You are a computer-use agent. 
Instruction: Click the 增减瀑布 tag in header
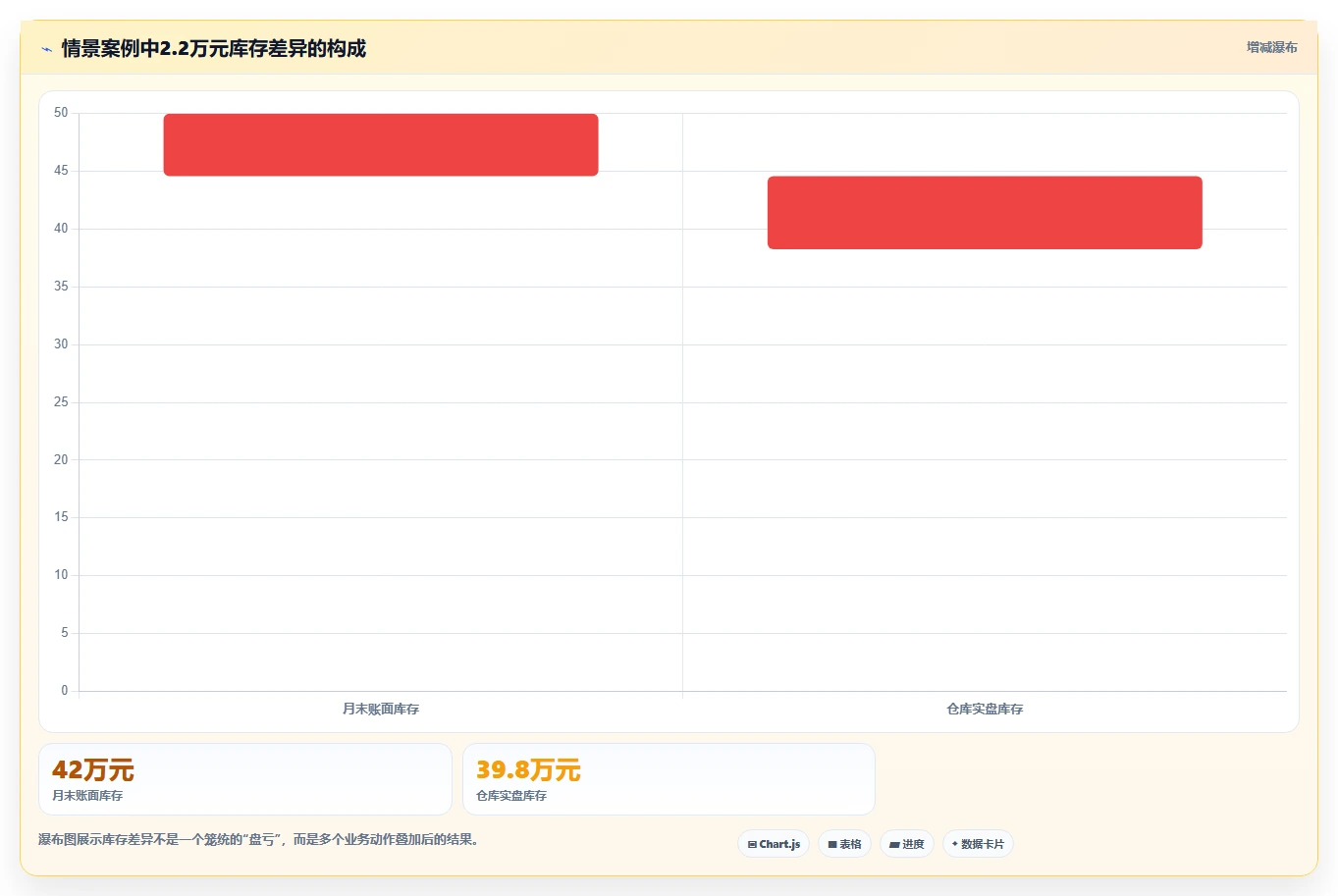[1271, 47]
